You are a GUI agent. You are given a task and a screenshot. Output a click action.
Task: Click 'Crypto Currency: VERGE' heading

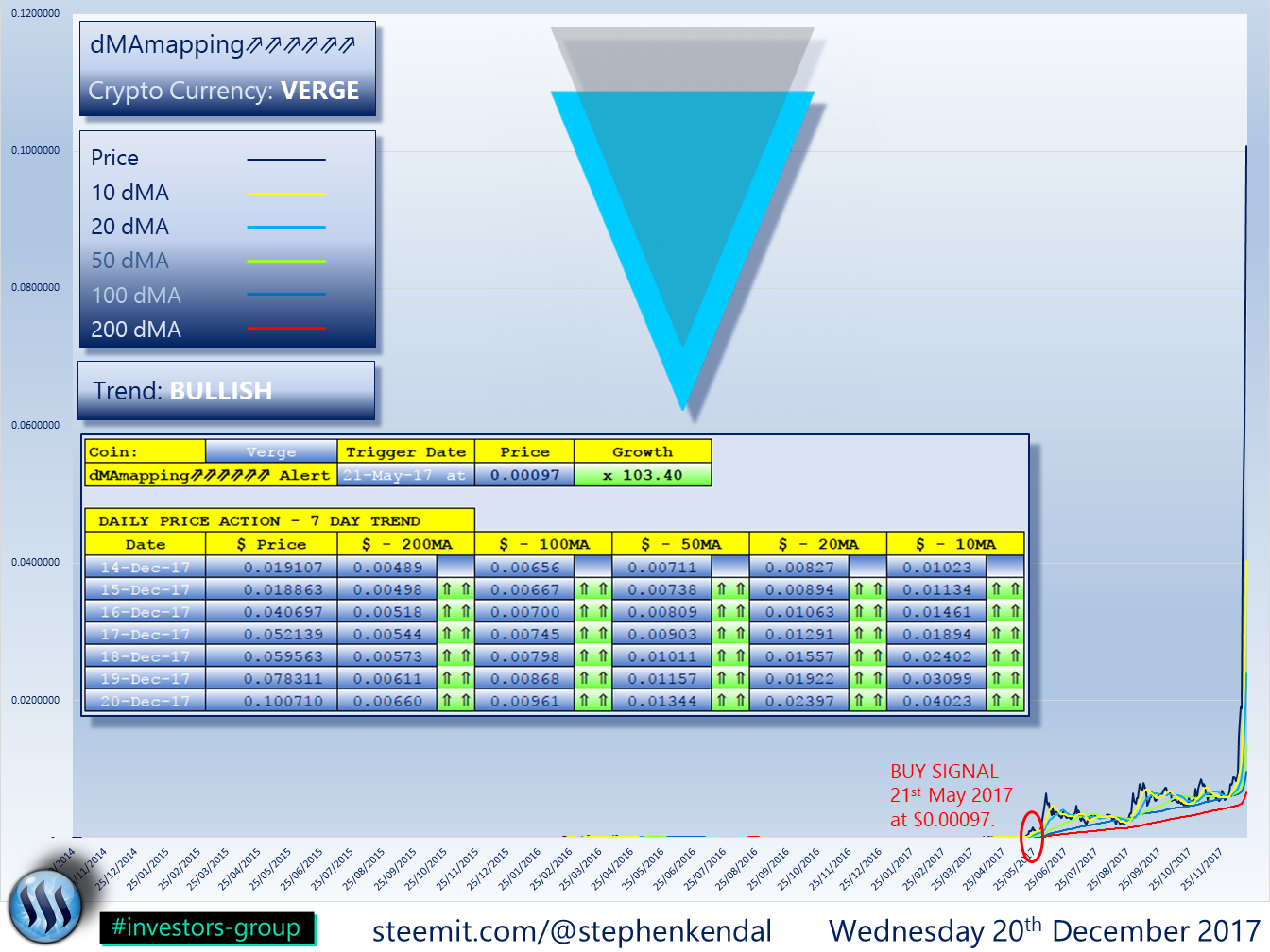224,91
